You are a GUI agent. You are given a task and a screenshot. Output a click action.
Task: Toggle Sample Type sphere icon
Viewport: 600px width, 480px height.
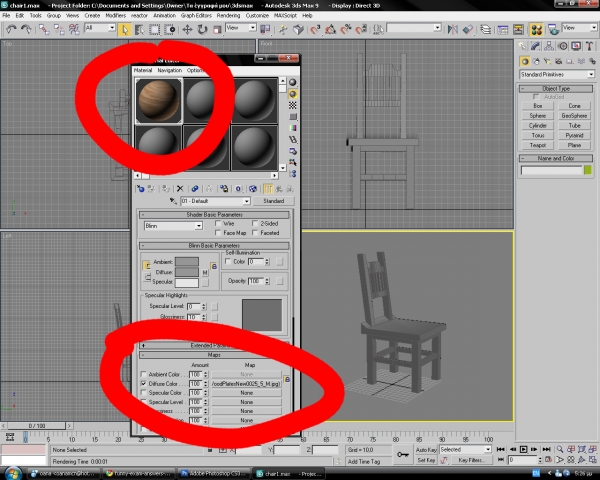293,82
